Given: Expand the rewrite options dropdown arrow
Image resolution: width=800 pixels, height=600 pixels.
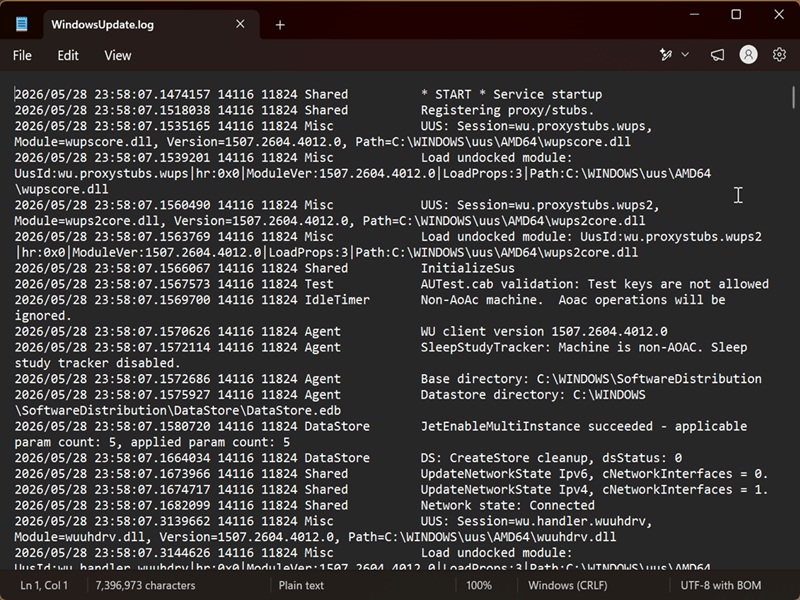Looking at the screenshot, I should [685, 55].
